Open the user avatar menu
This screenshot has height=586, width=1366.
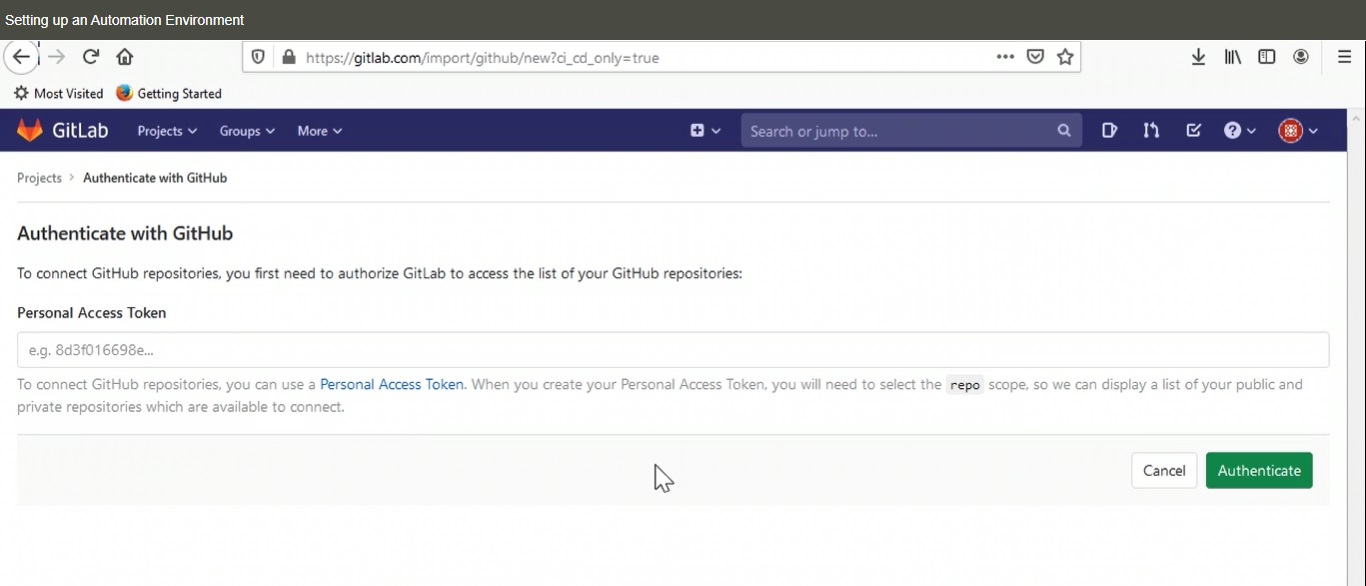1298,130
